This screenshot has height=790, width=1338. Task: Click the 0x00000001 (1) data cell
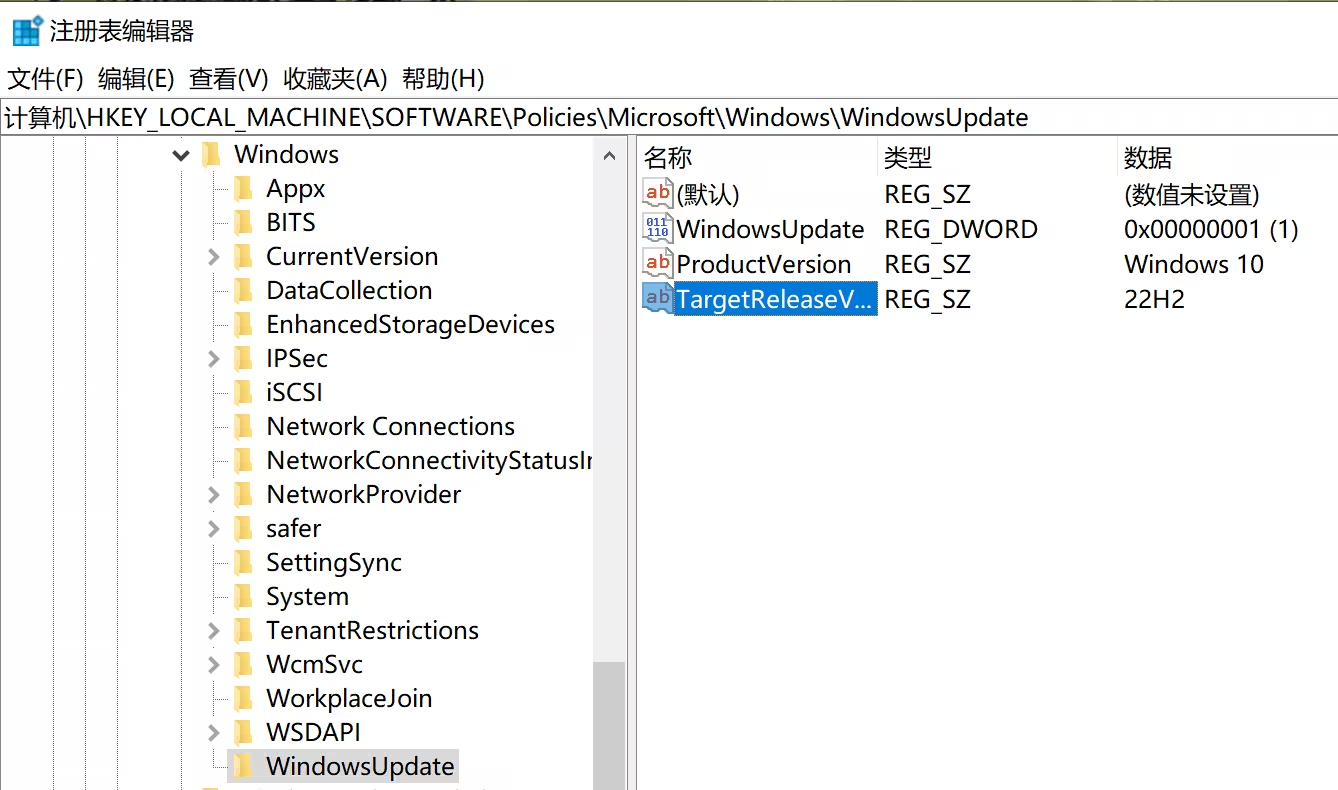(x=1211, y=229)
